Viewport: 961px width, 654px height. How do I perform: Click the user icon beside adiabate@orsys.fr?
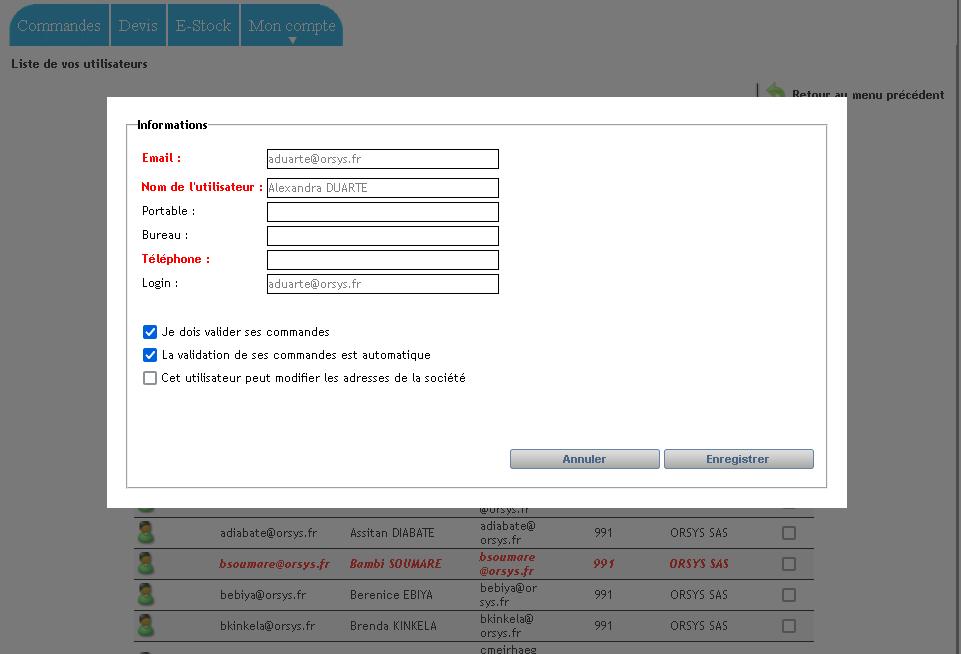[147, 532]
